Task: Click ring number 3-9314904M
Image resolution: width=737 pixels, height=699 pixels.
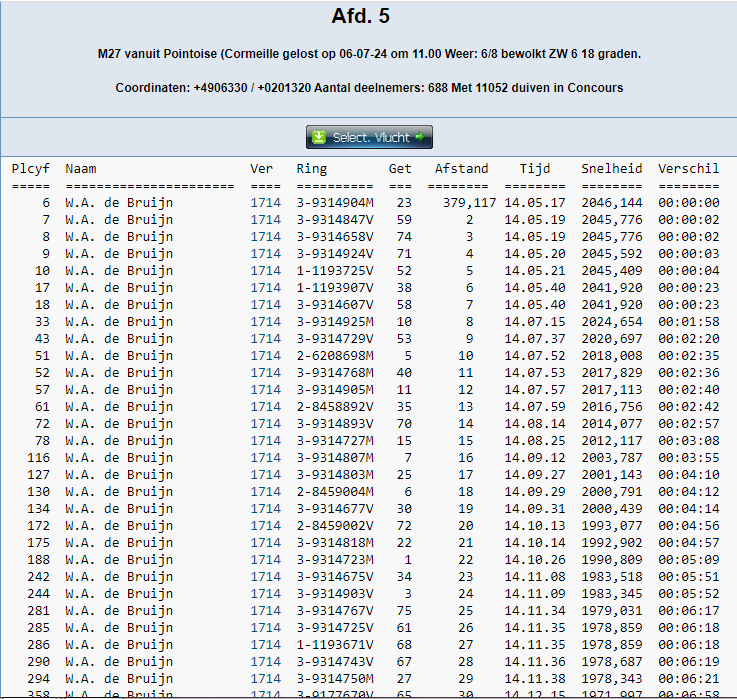Action: [335, 203]
